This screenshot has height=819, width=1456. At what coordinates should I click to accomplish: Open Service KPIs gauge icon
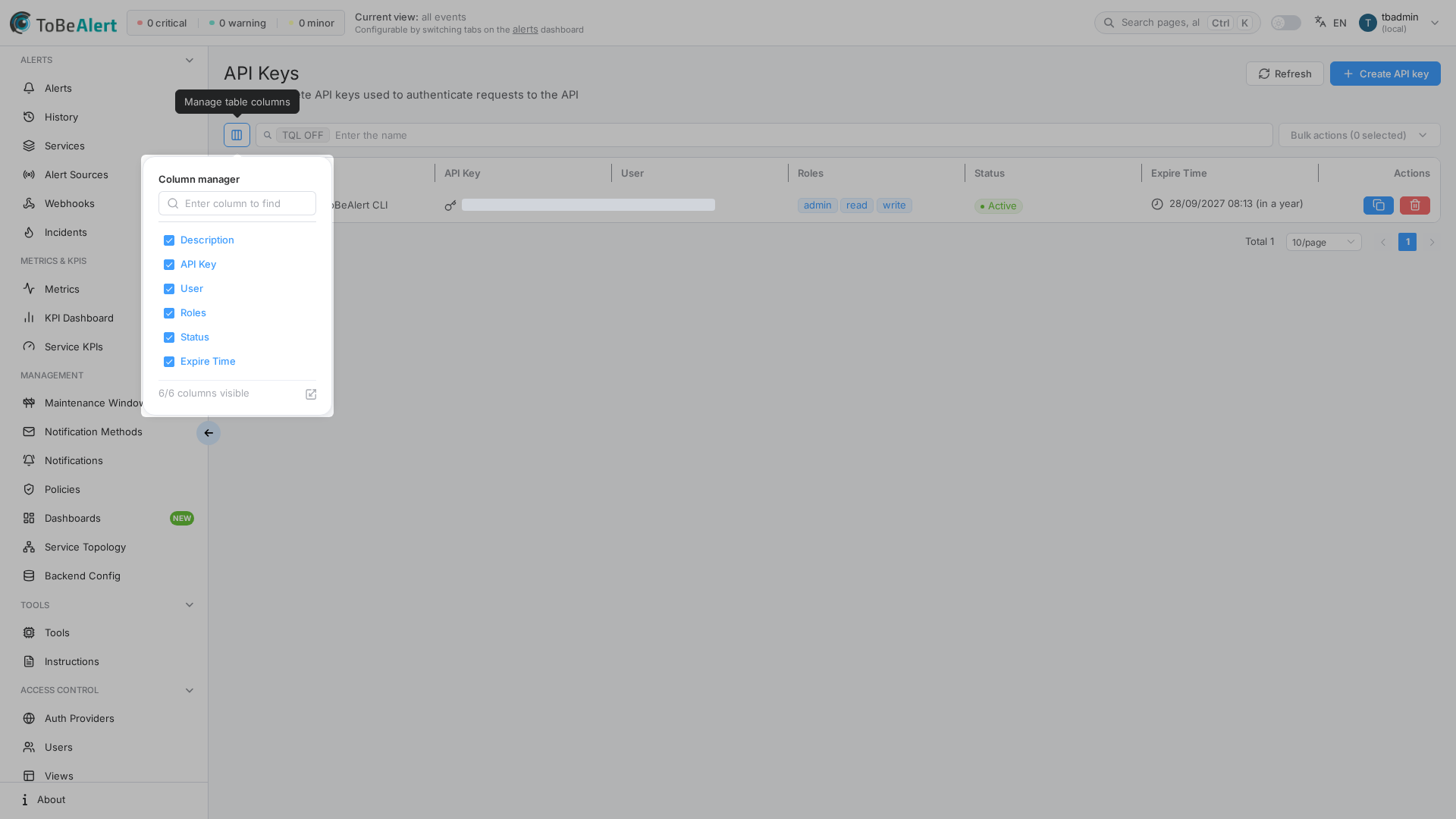[x=29, y=347]
